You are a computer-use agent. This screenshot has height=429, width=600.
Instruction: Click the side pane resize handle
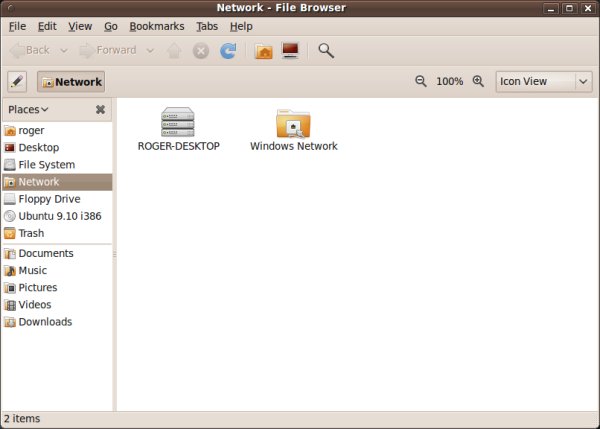pyautogui.click(x=114, y=254)
